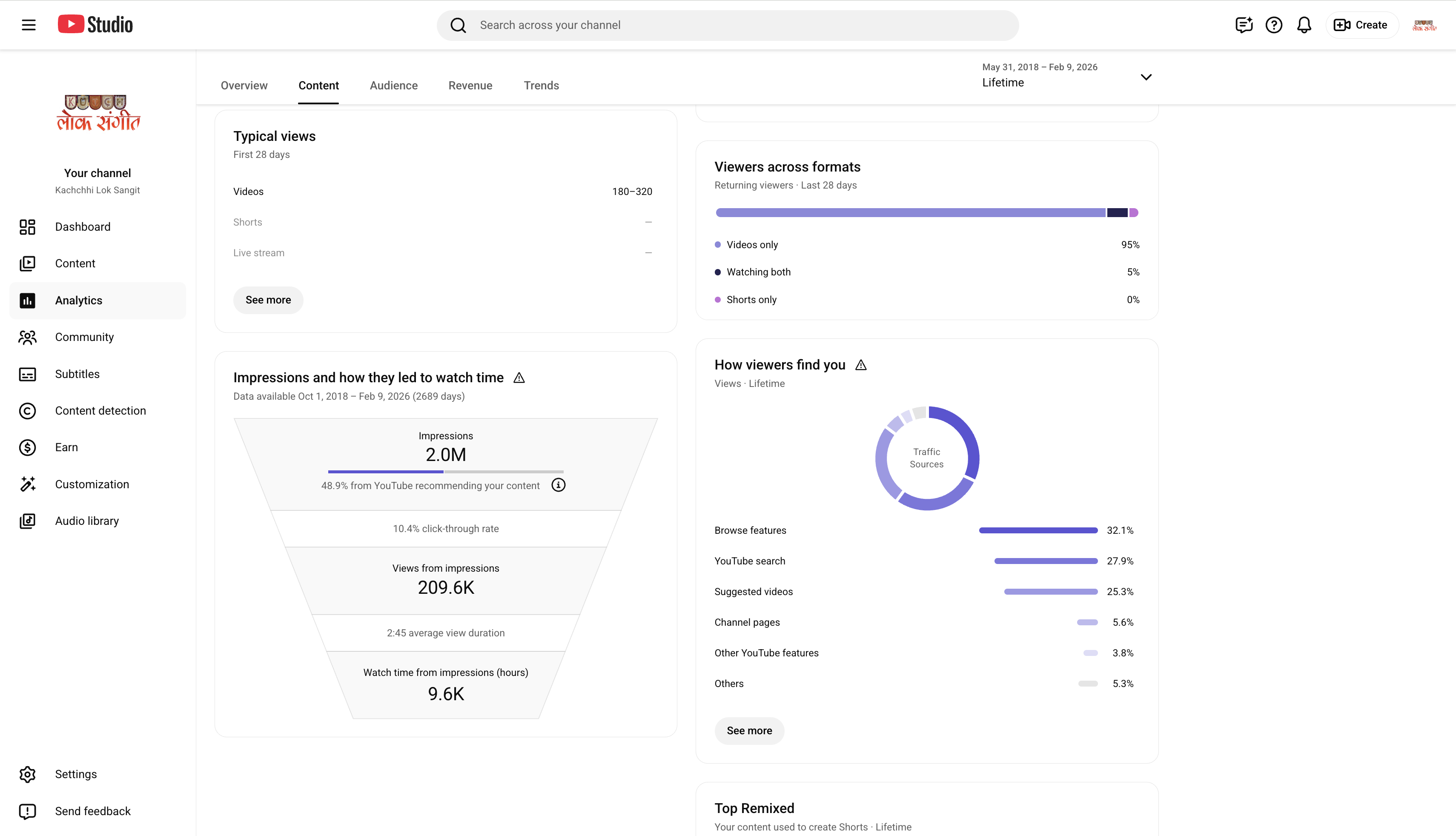Click the Impressions 2.0M funnel section

coord(445,464)
